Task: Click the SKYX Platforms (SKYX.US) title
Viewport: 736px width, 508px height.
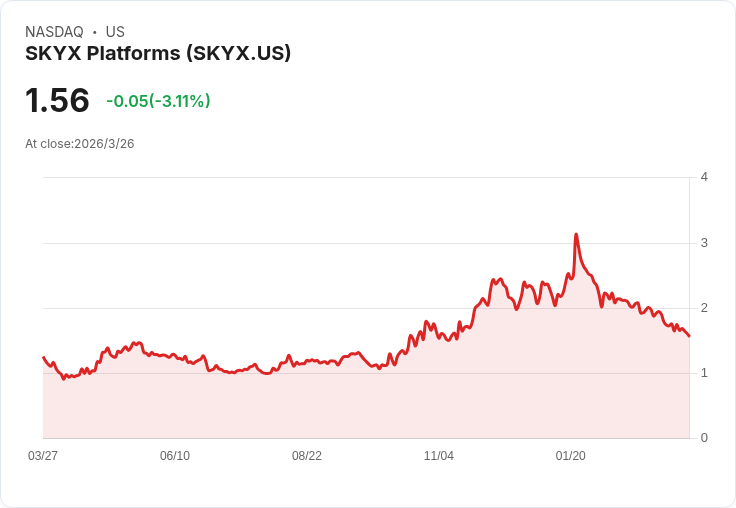Action: 158,53
